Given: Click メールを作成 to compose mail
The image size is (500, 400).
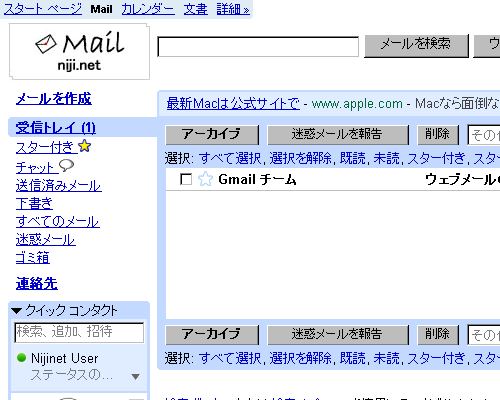Looking at the screenshot, I should [x=54, y=99].
